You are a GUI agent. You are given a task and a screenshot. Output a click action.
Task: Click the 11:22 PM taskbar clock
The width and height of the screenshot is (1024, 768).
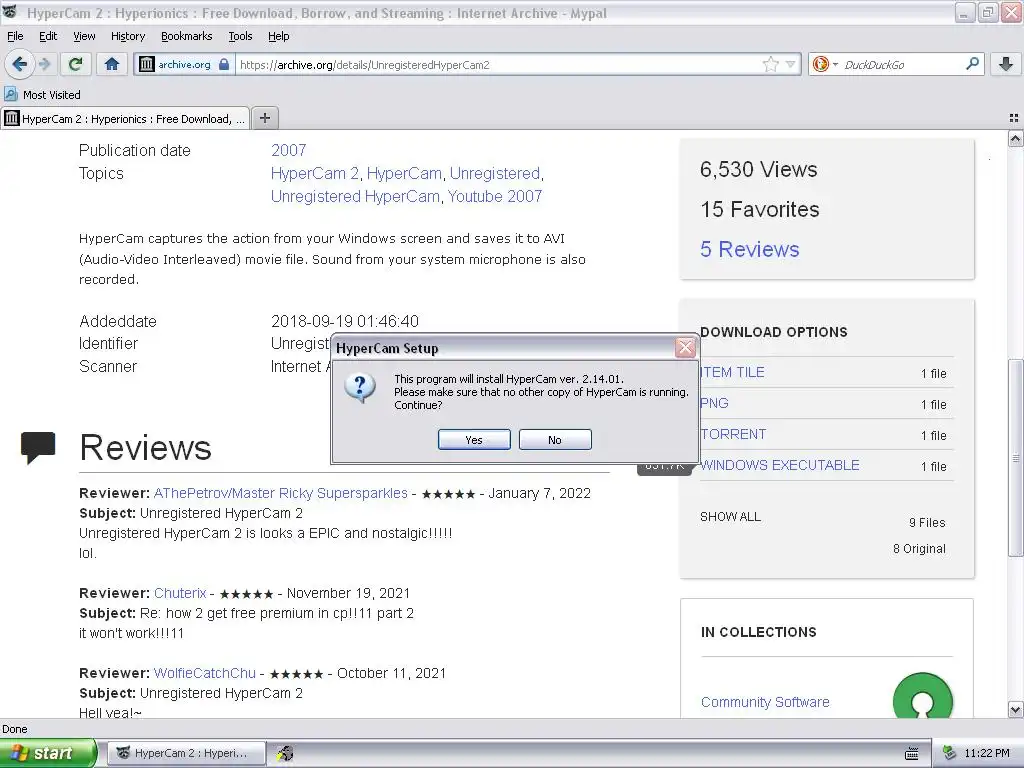pyautogui.click(x=987, y=753)
